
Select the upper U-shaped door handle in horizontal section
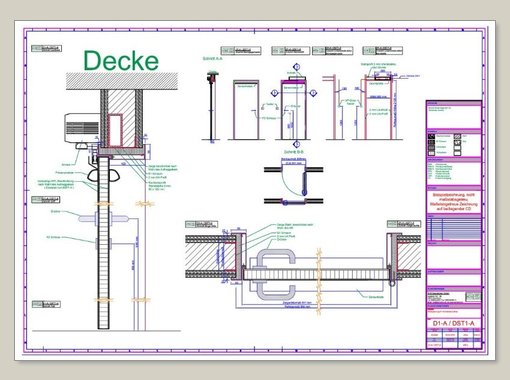pos(276,259)
